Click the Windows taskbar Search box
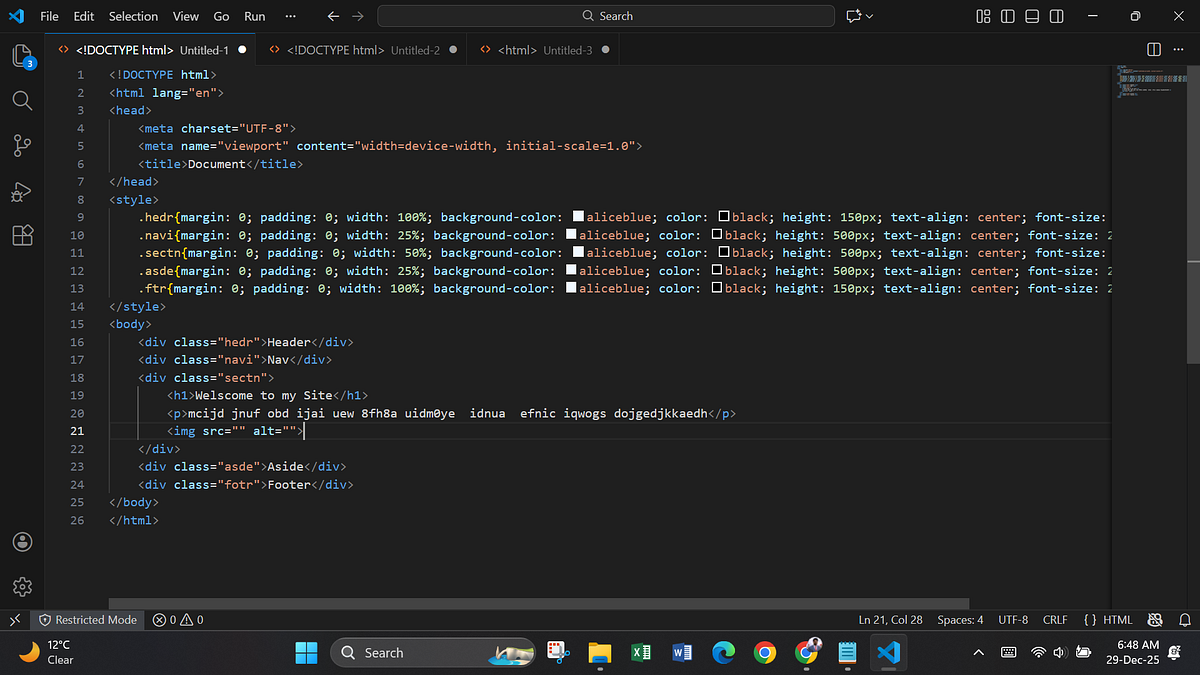The image size is (1200, 675). tap(435, 653)
